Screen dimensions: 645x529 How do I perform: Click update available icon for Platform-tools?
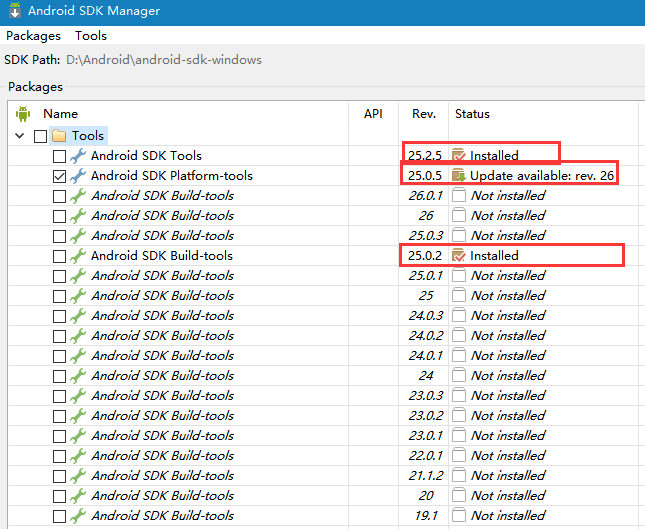pos(459,176)
